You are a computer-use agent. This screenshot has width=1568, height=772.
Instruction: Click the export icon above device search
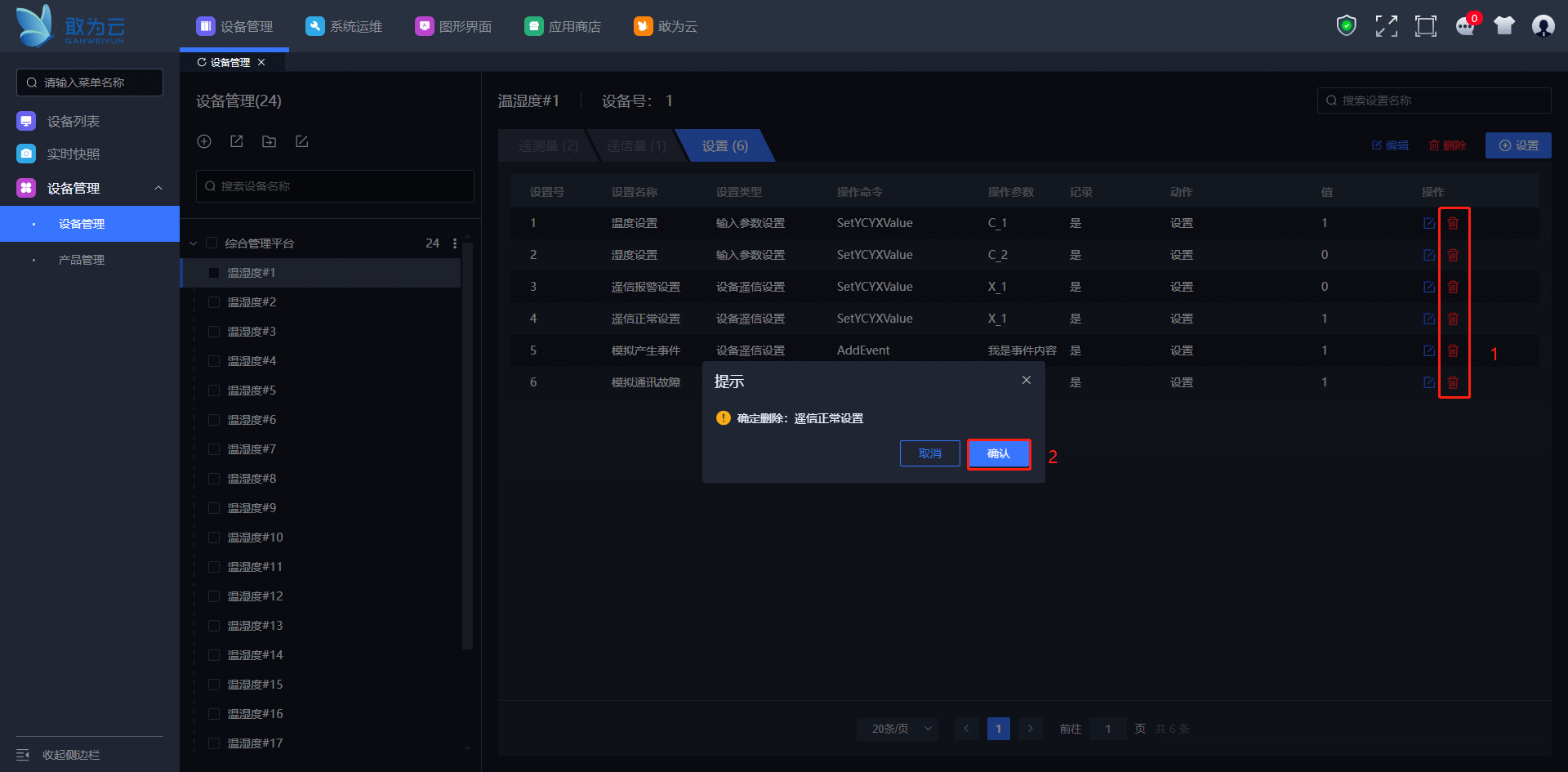pyautogui.click(x=237, y=141)
